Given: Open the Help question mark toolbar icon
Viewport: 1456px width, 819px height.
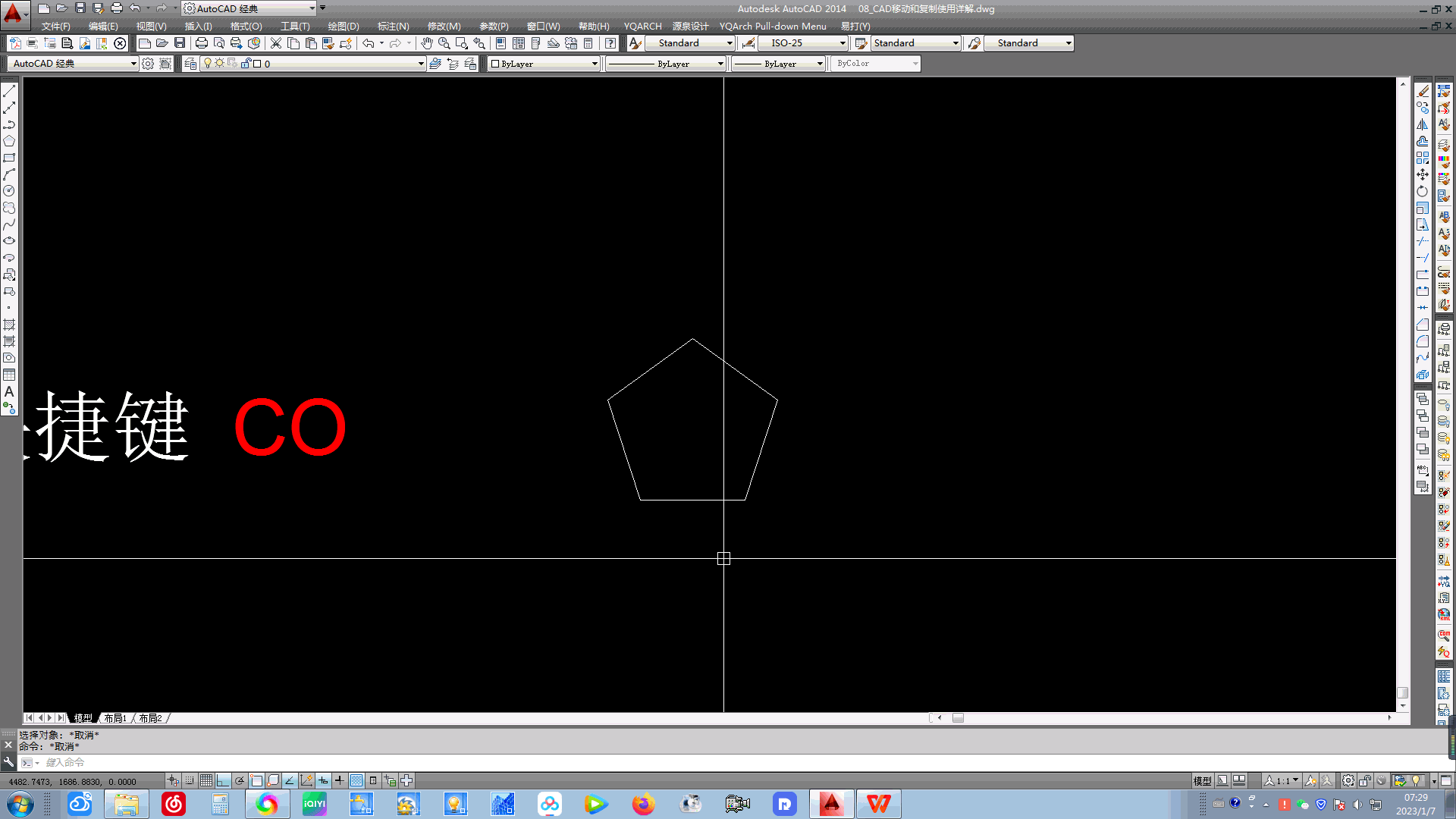Looking at the screenshot, I should (x=610, y=43).
